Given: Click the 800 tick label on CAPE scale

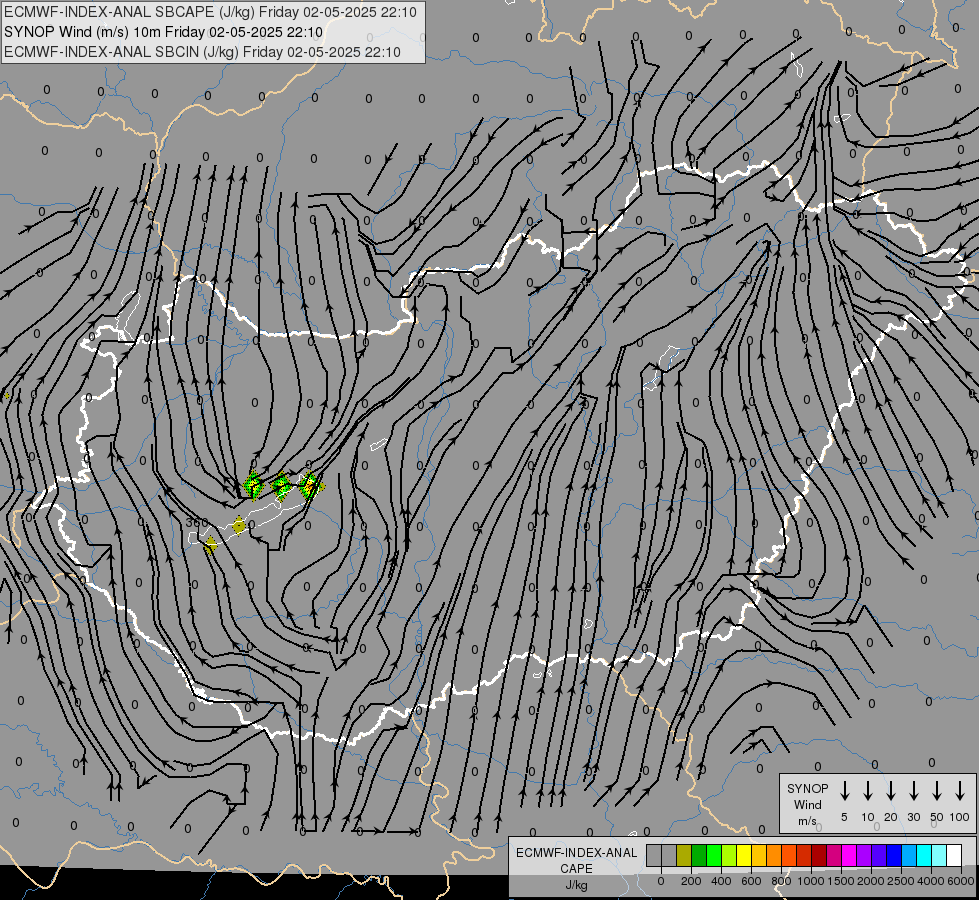Looking at the screenshot, I should click(x=781, y=881).
